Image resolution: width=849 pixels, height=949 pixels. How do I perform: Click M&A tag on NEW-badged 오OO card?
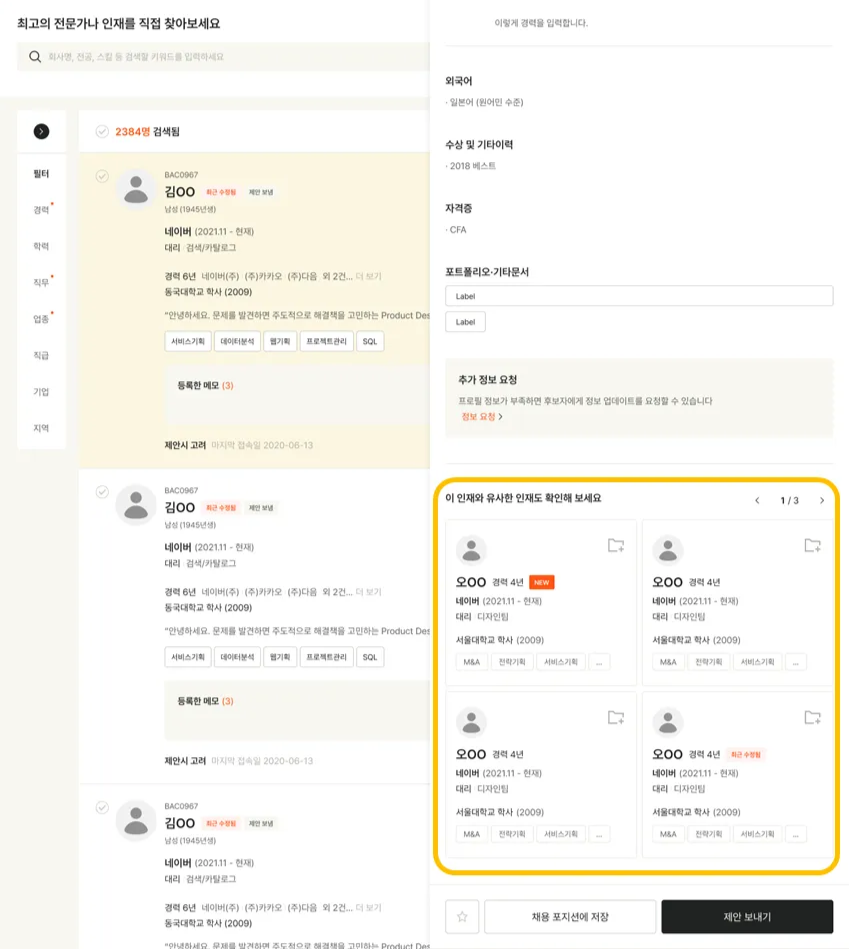click(471, 662)
